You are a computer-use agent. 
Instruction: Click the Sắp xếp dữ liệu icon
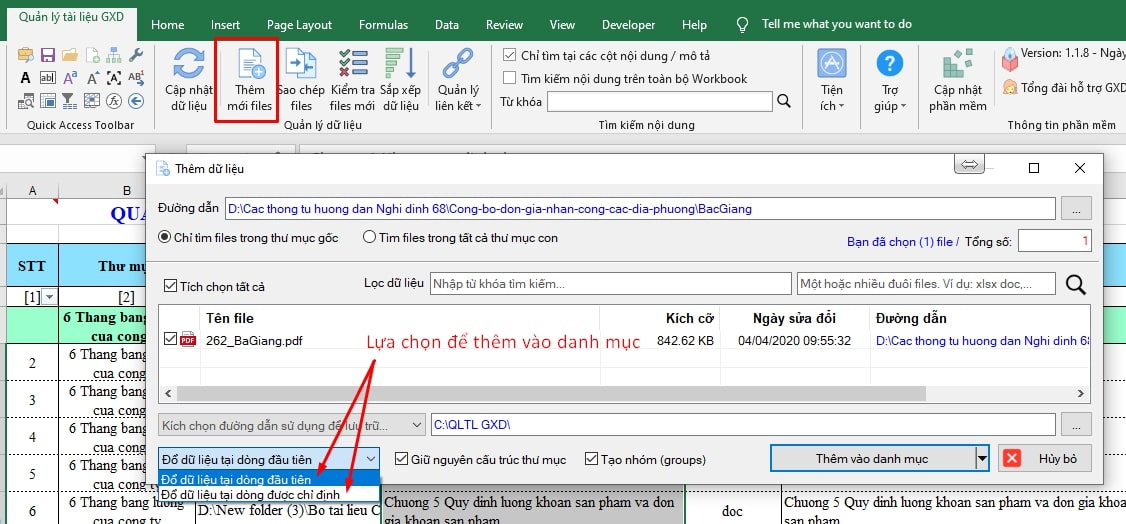400,64
